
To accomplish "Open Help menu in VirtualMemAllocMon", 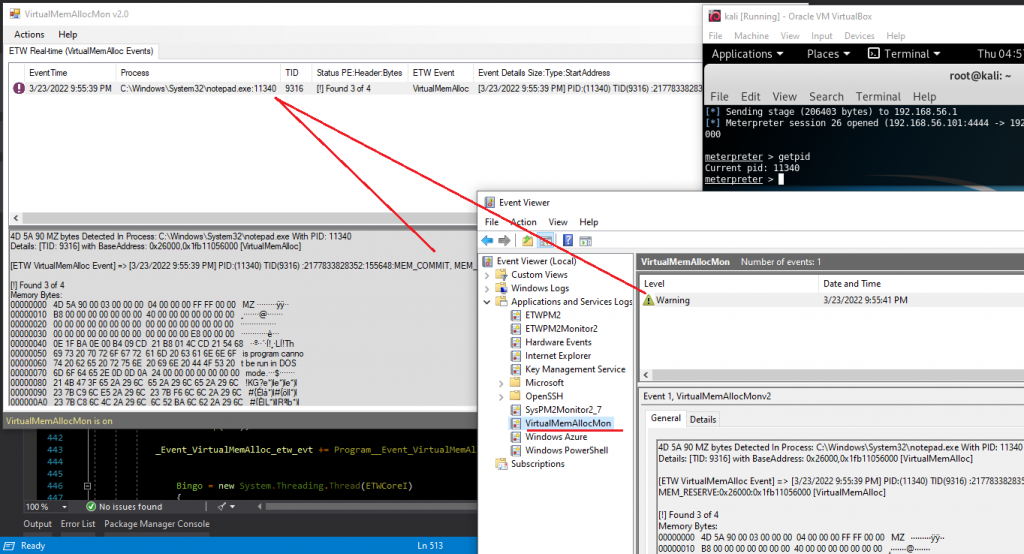I will point(67,34).
